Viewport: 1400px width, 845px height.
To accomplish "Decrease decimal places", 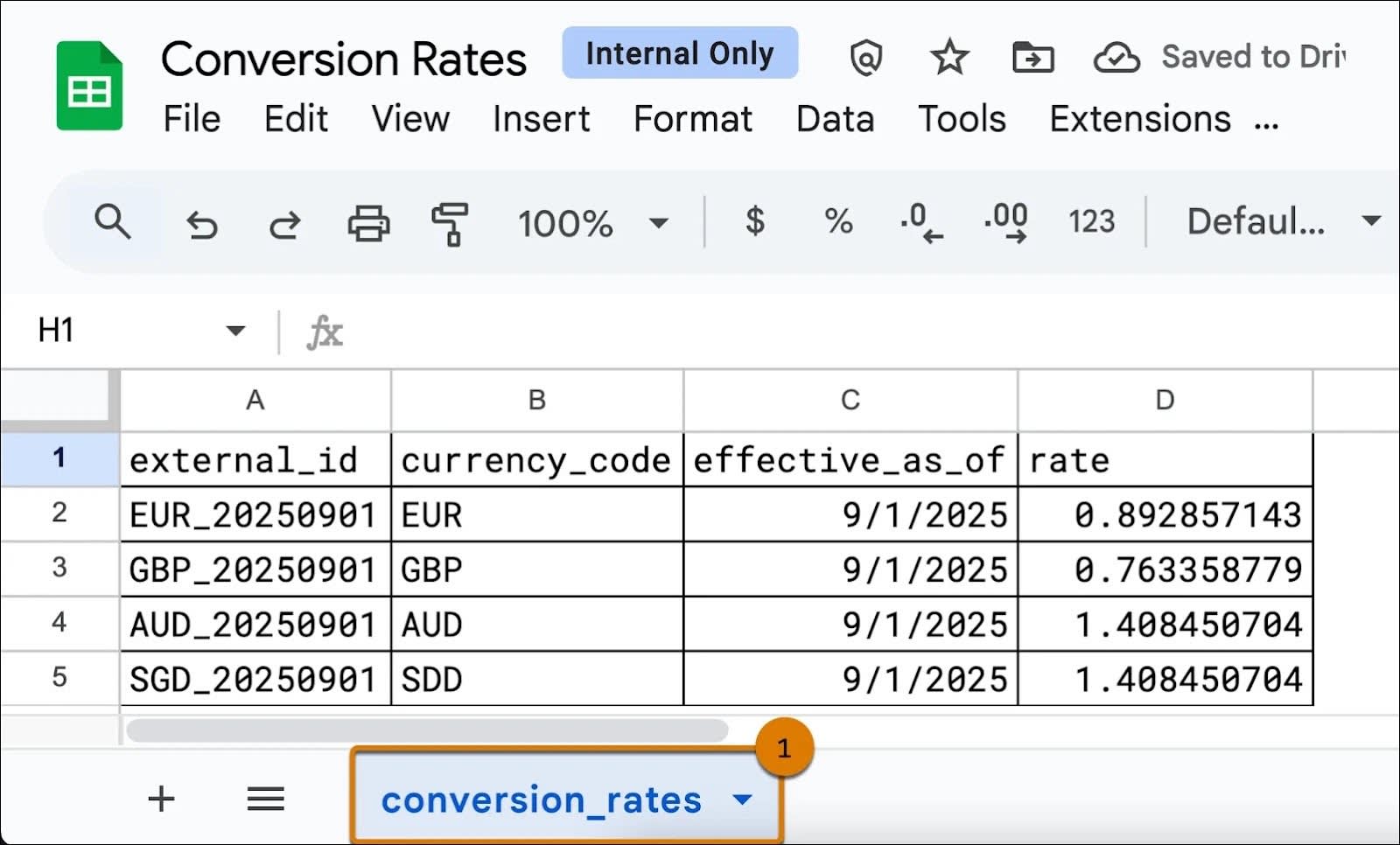I will coord(922,222).
